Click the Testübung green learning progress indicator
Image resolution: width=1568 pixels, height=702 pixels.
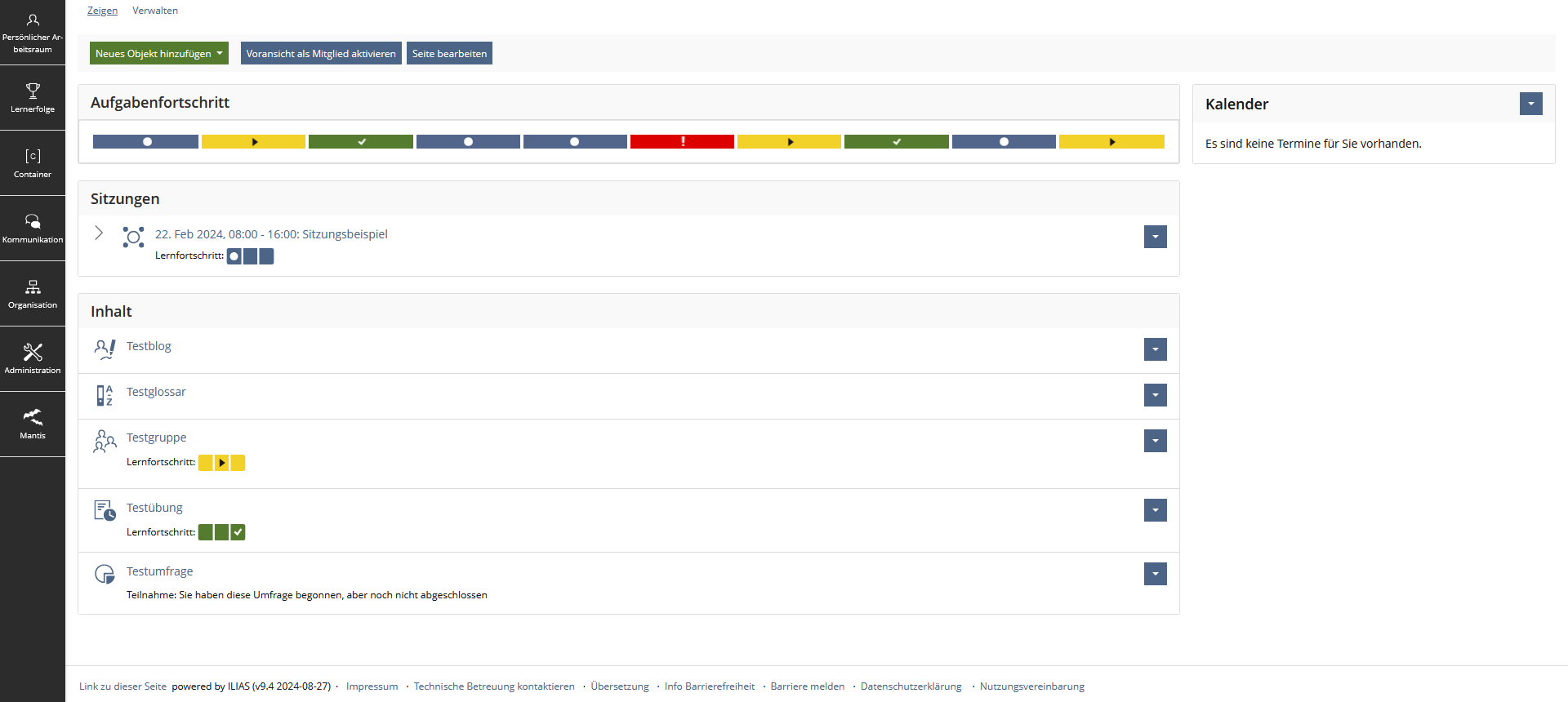(221, 532)
